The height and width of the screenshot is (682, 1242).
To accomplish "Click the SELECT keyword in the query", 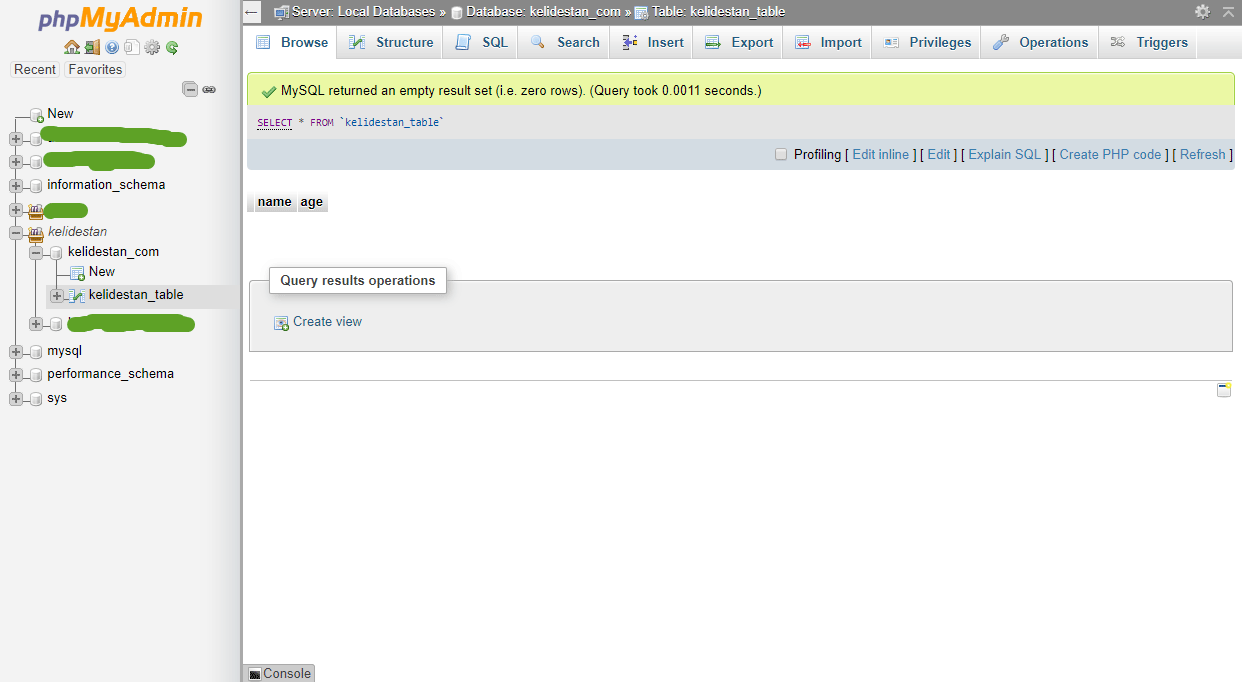I will pyautogui.click(x=275, y=123).
